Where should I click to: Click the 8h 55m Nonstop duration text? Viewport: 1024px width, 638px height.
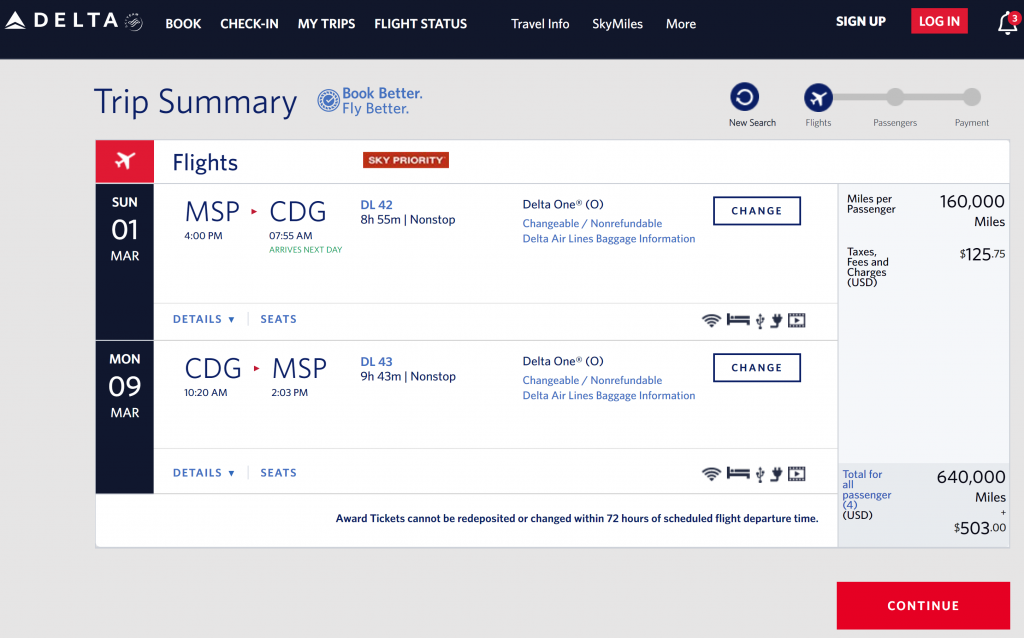(x=408, y=220)
